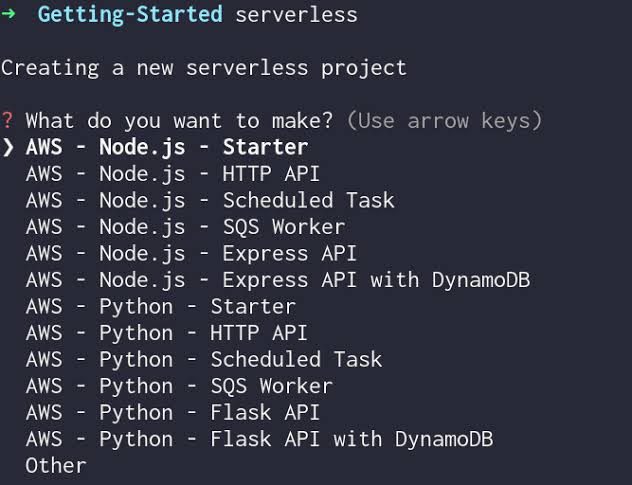632x485 pixels.
Task: Choose AWS - Node.js - Express API
Action: pos(191,253)
